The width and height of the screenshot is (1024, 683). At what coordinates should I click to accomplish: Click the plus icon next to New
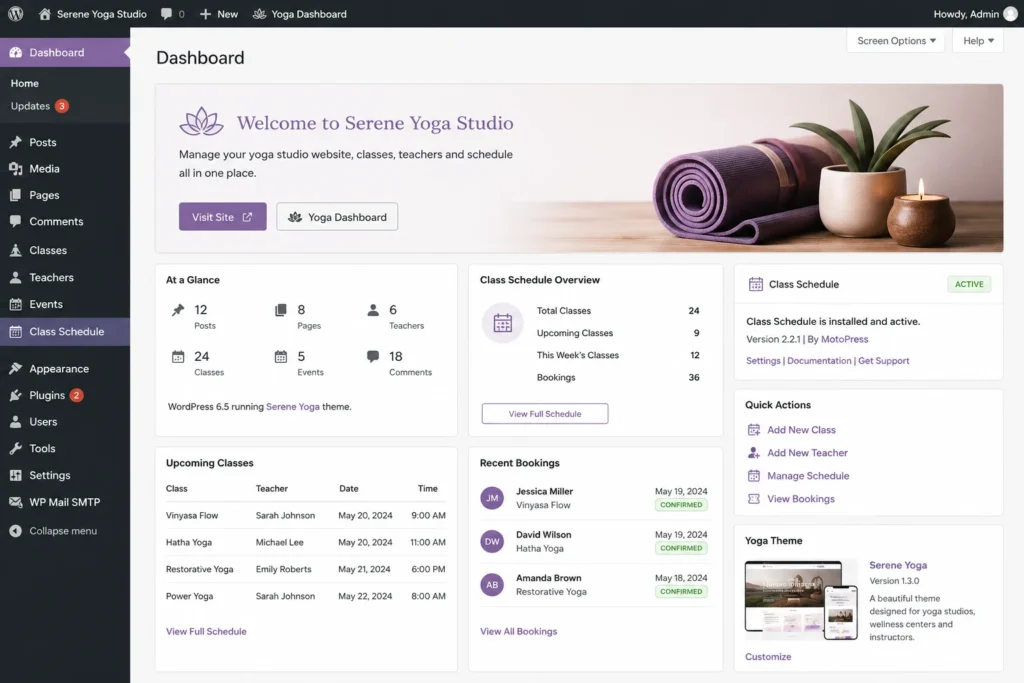[x=205, y=14]
